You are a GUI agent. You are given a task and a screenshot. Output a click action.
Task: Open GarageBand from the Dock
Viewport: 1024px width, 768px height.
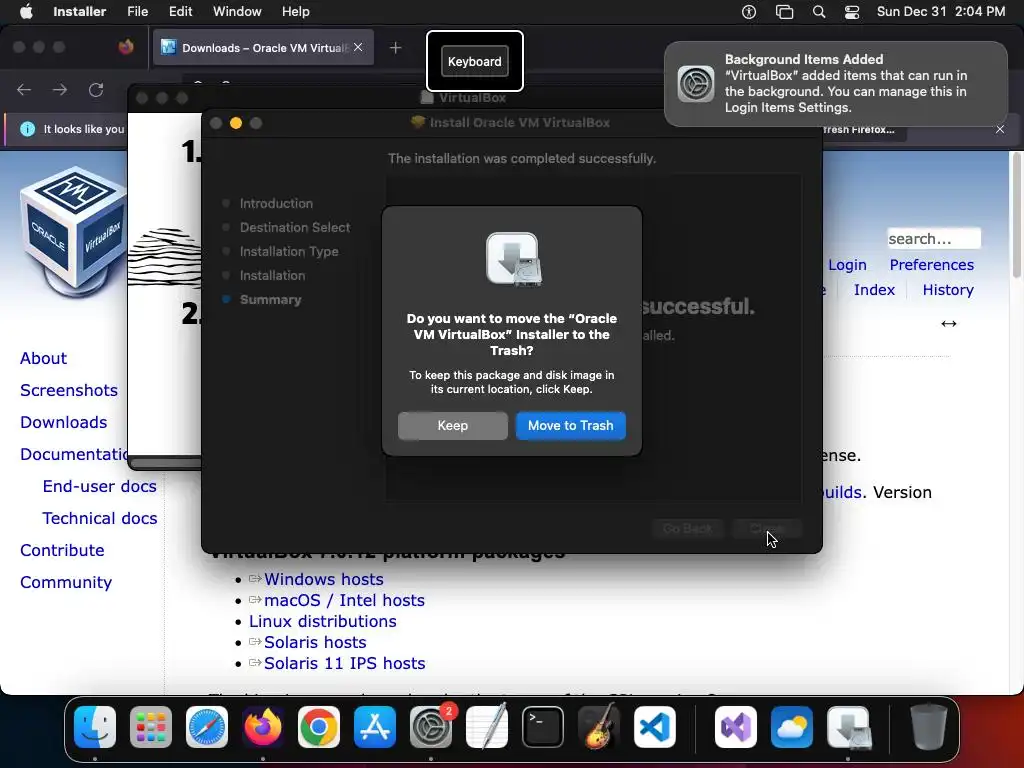pyautogui.click(x=599, y=726)
